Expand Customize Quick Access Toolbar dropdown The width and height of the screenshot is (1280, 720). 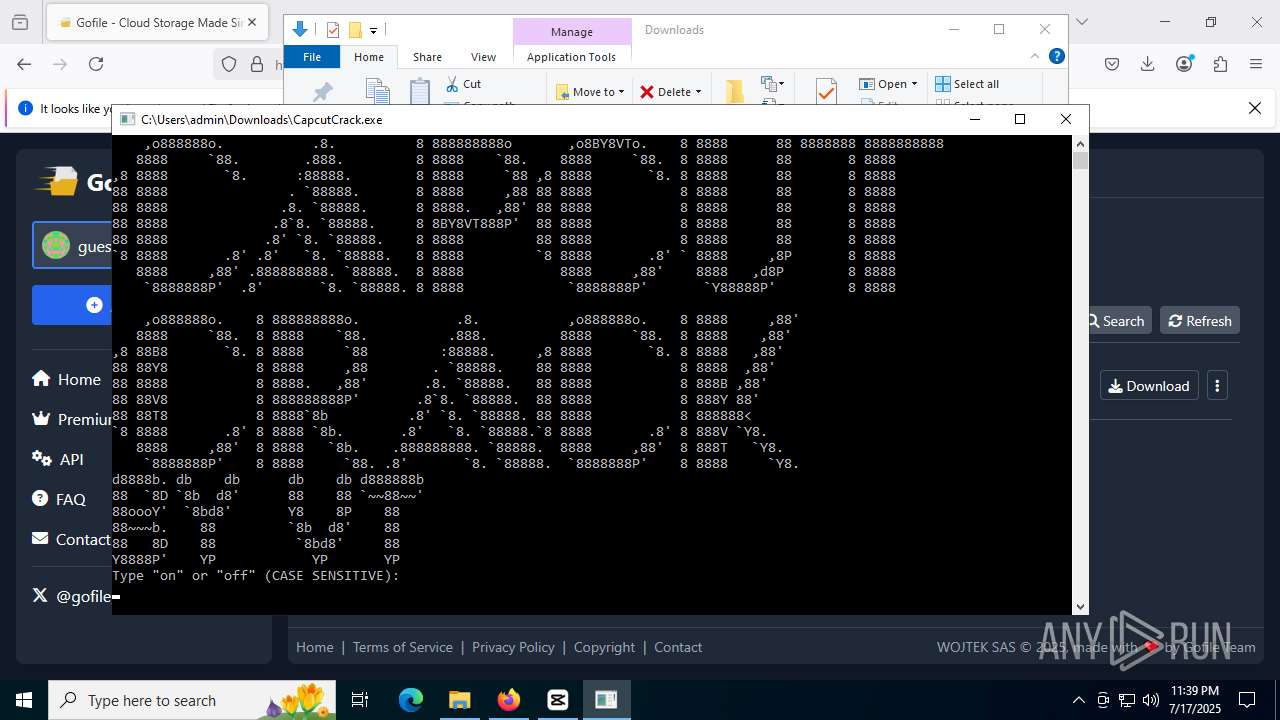click(373, 31)
